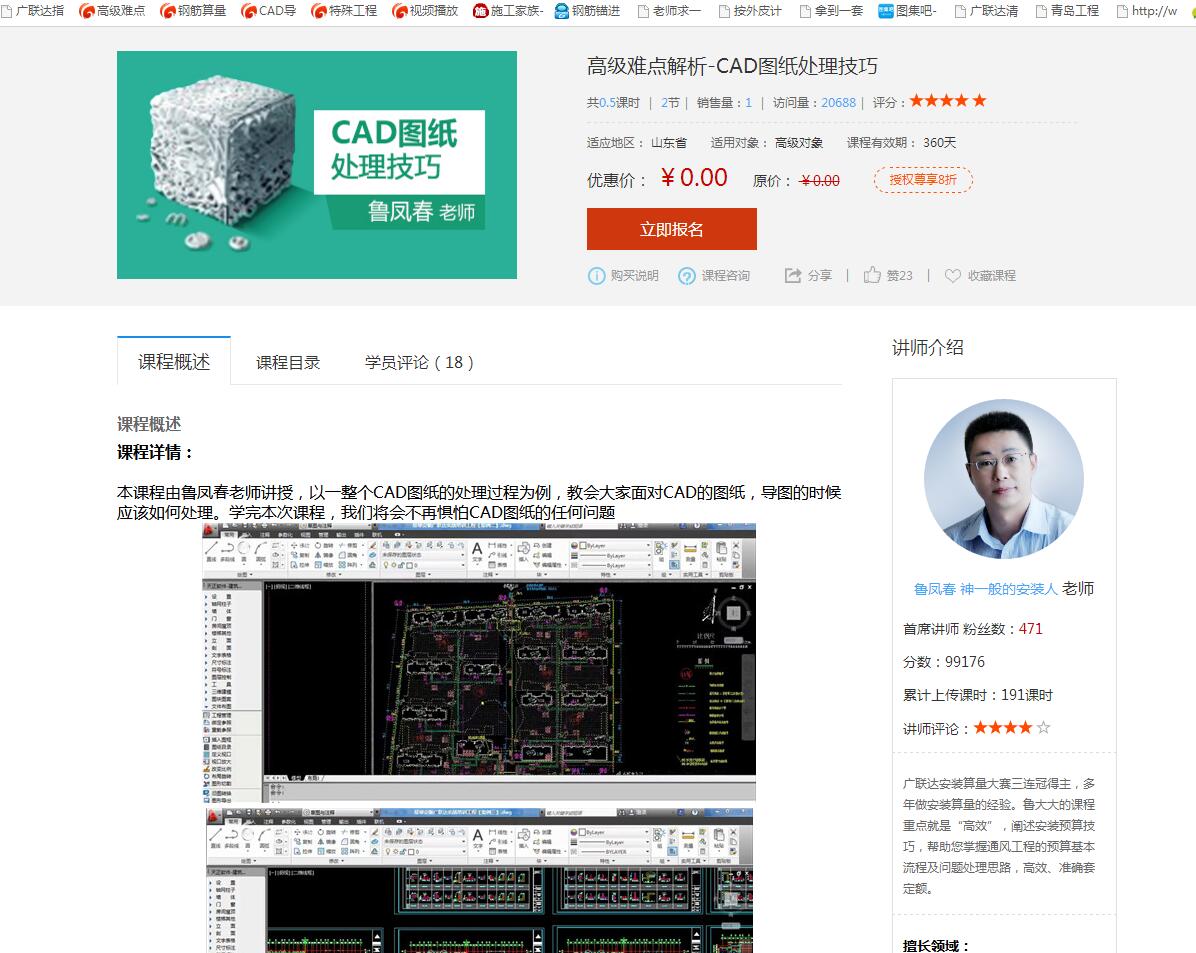Open 购买说明 purchase info
The width and height of the screenshot is (1196, 953).
pos(623,275)
